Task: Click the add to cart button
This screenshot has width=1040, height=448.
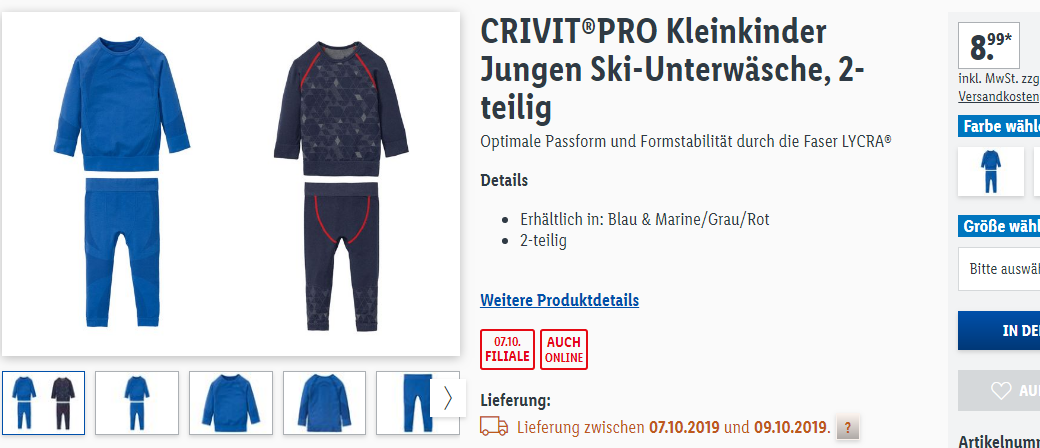Action: [999, 331]
